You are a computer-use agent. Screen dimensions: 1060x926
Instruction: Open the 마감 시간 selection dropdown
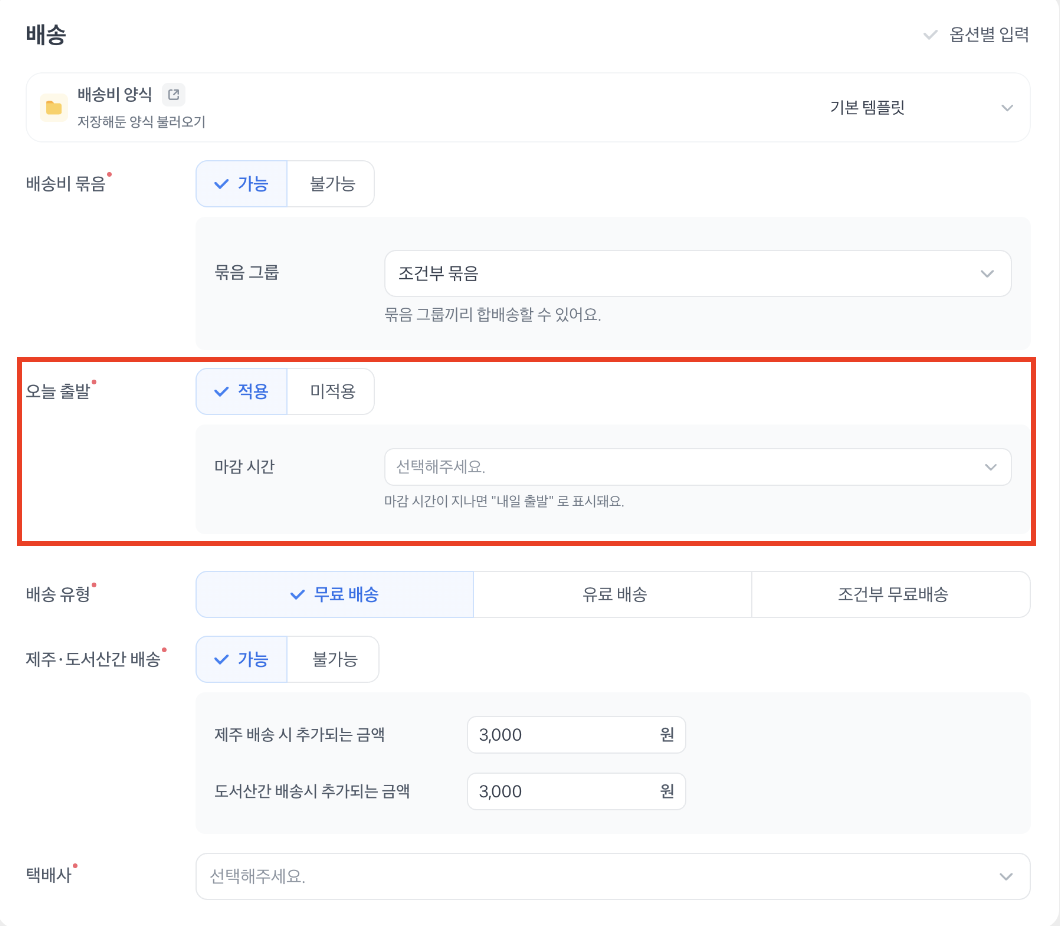point(697,467)
